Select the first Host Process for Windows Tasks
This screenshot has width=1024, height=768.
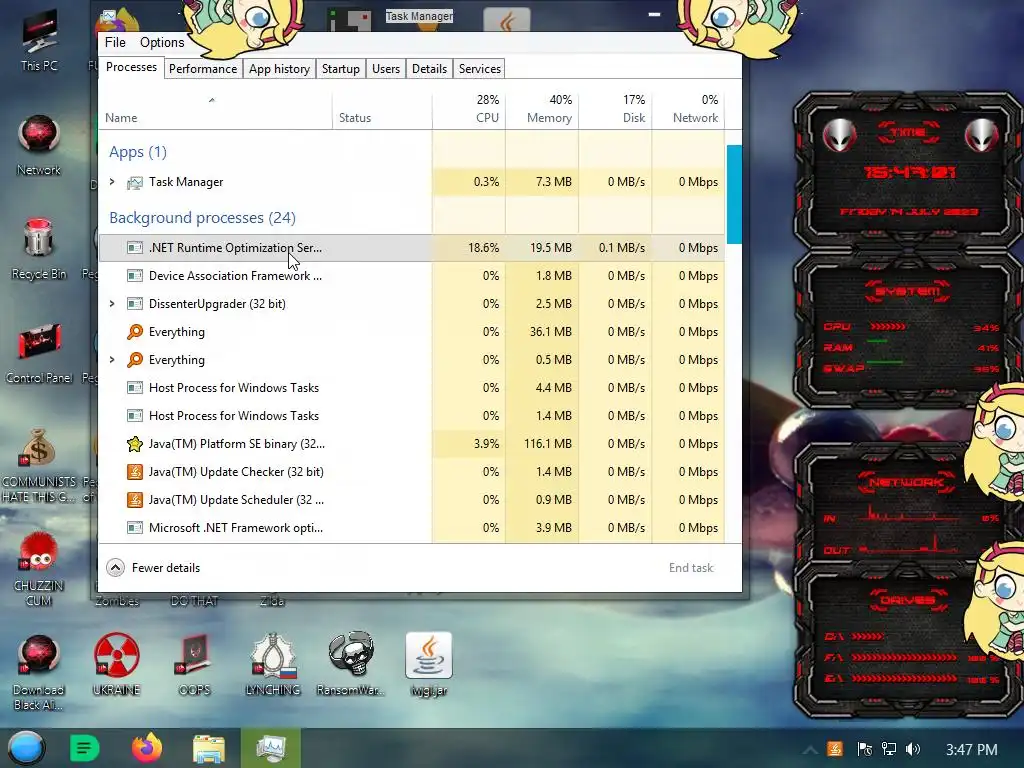click(411, 388)
